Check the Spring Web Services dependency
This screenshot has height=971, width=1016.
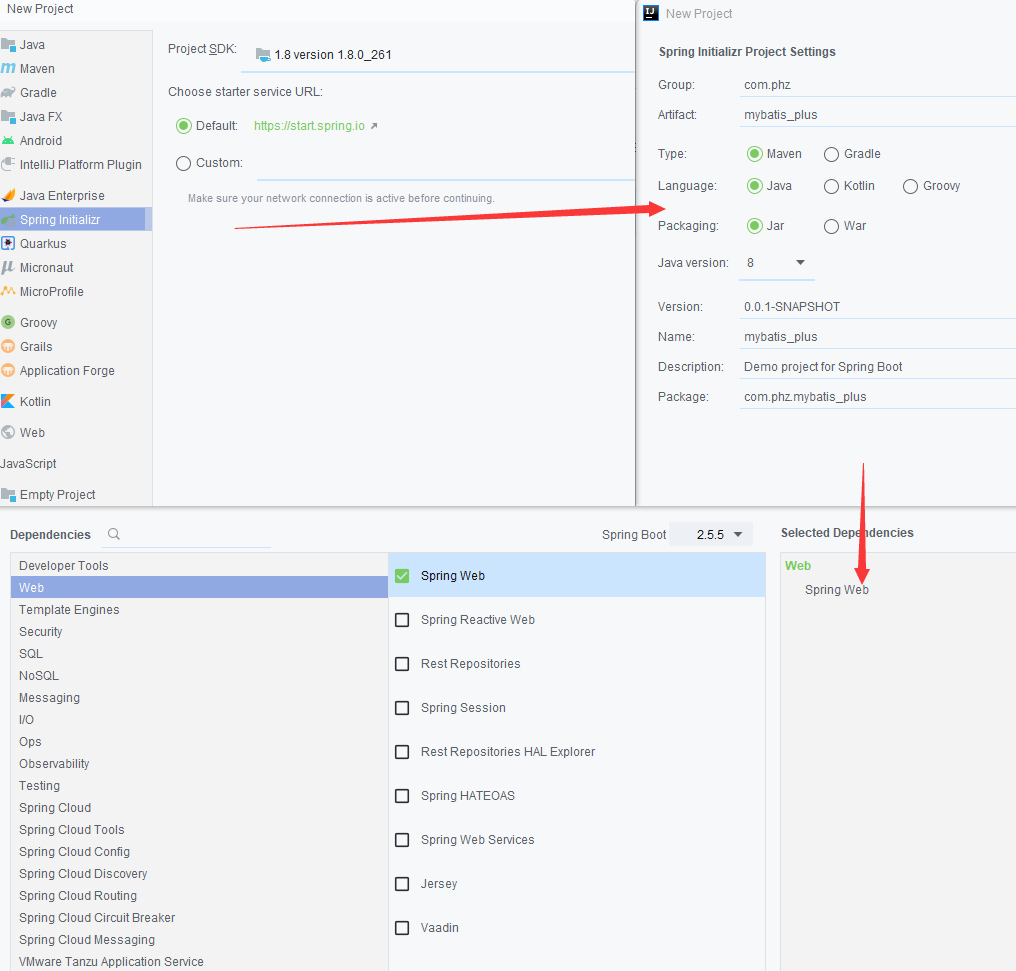click(x=402, y=840)
